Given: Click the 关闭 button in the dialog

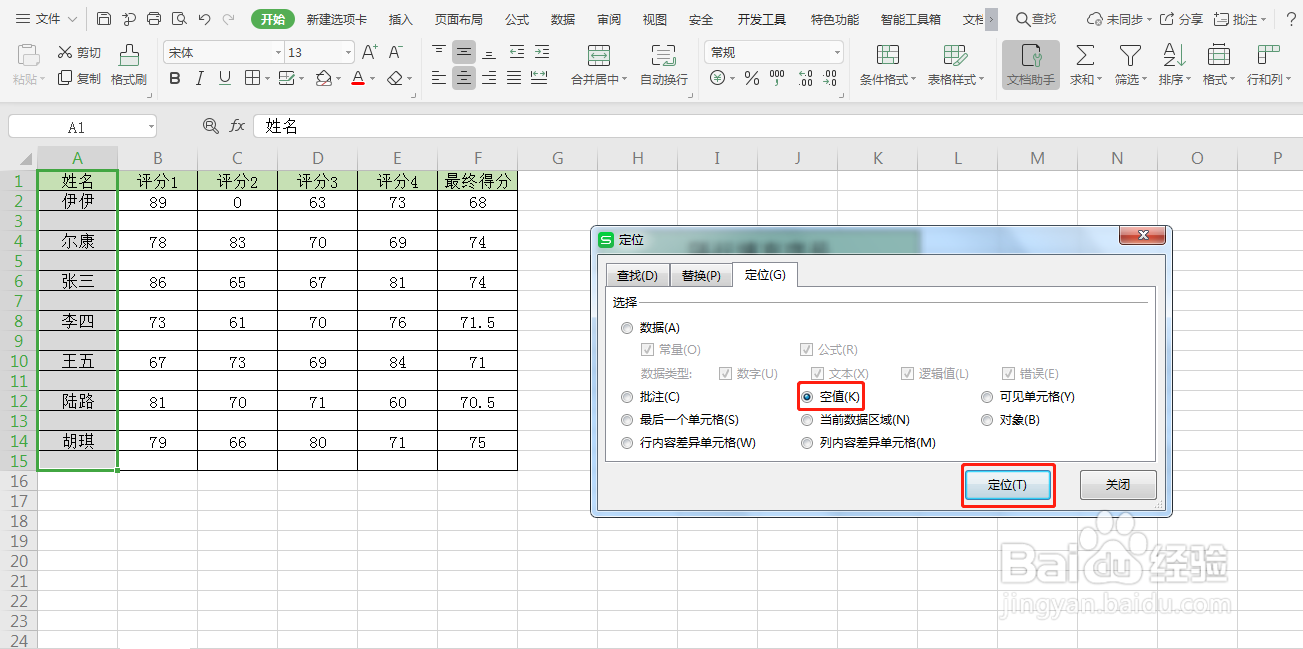Looking at the screenshot, I should 1117,484.
